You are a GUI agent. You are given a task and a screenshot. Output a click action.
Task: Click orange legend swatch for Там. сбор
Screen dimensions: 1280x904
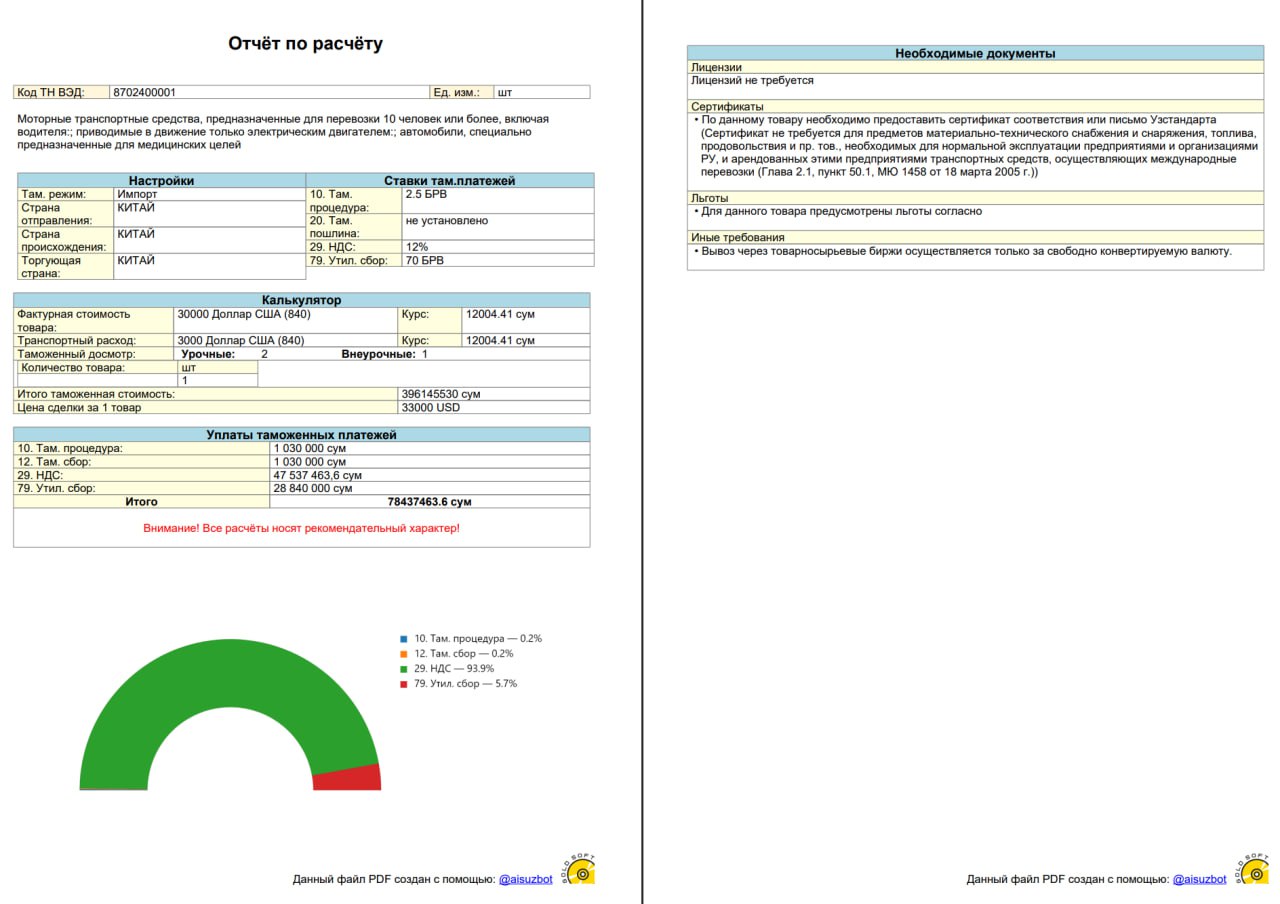tap(404, 653)
